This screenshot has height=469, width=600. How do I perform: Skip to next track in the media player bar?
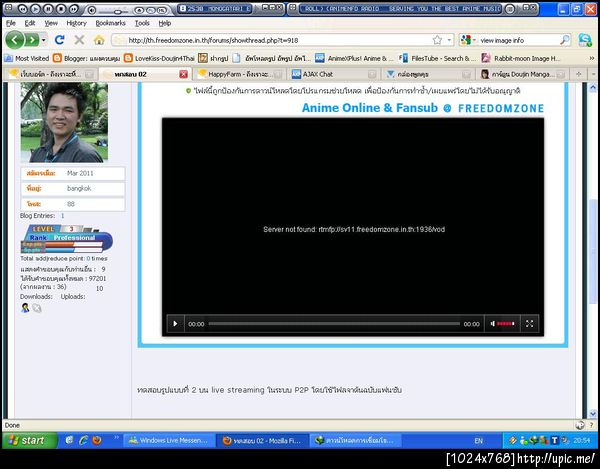point(73,9)
